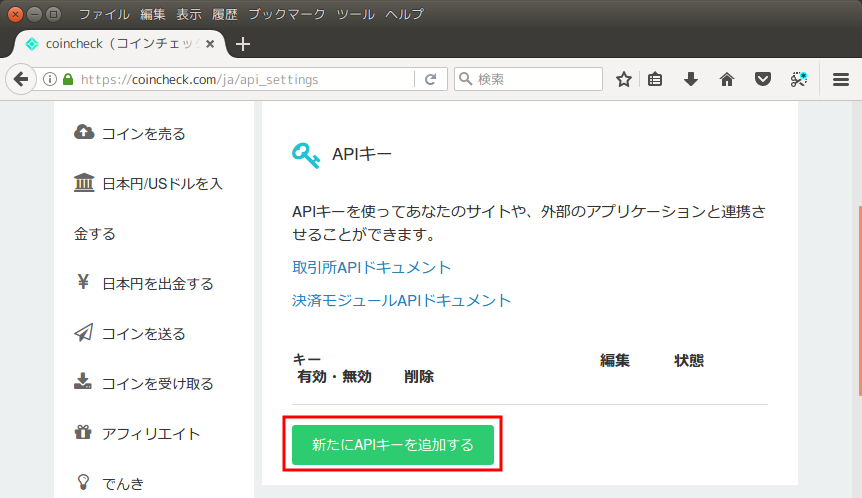
Task: Click 新たにAPIキーを追加する button
Action: pos(393,445)
